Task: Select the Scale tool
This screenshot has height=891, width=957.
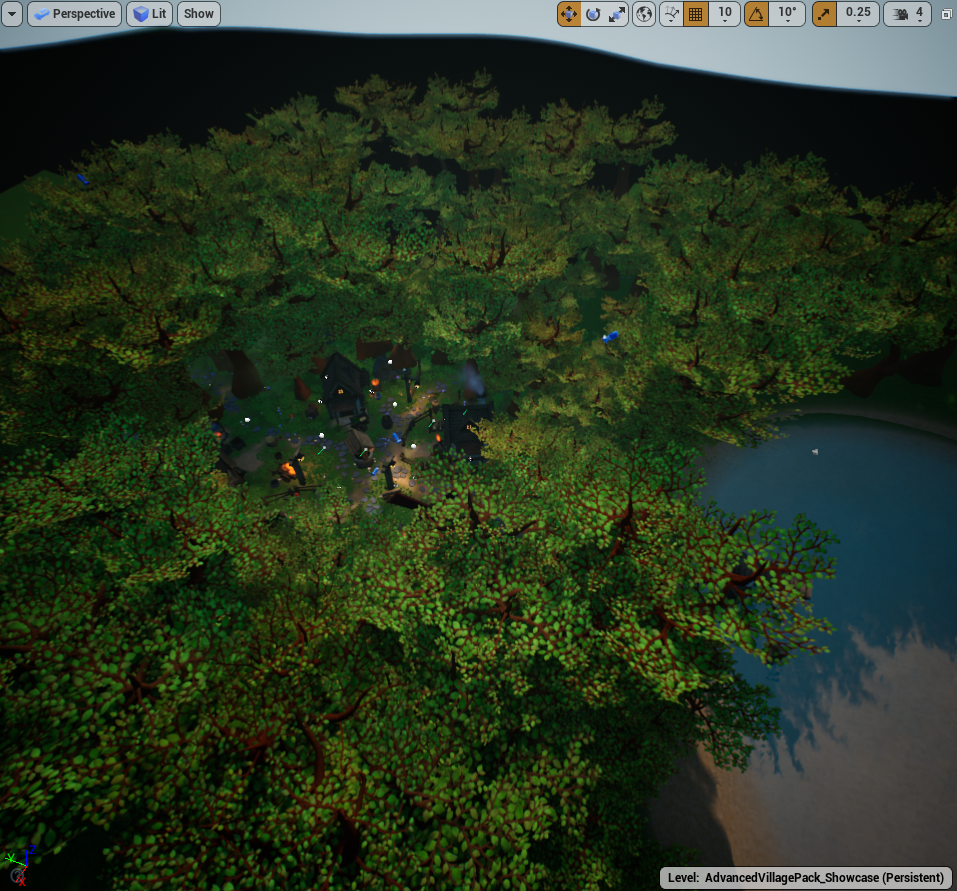Action: (616, 13)
